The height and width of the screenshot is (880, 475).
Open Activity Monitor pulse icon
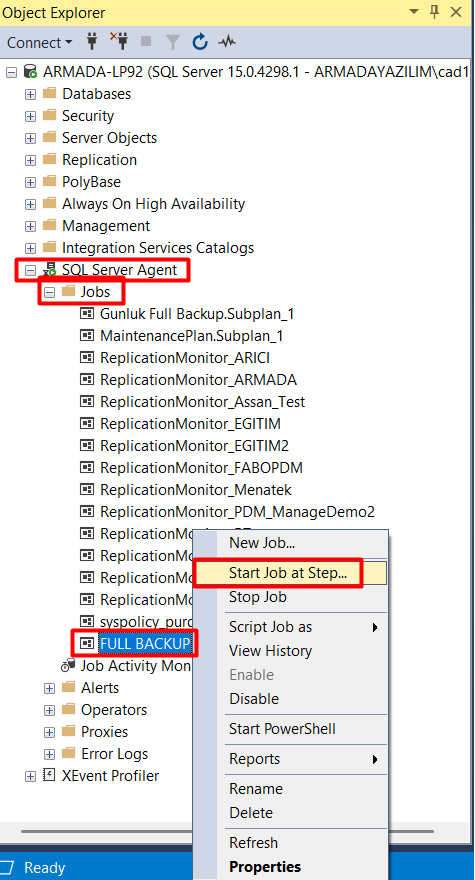click(227, 42)
